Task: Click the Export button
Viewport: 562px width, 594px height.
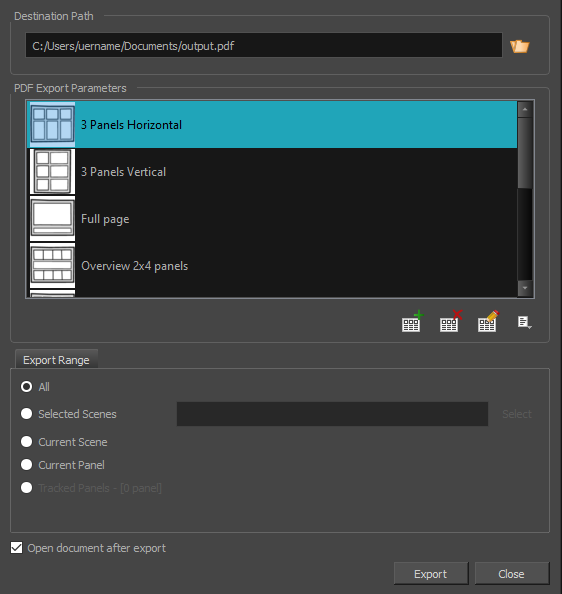Action: click(431, 574)
